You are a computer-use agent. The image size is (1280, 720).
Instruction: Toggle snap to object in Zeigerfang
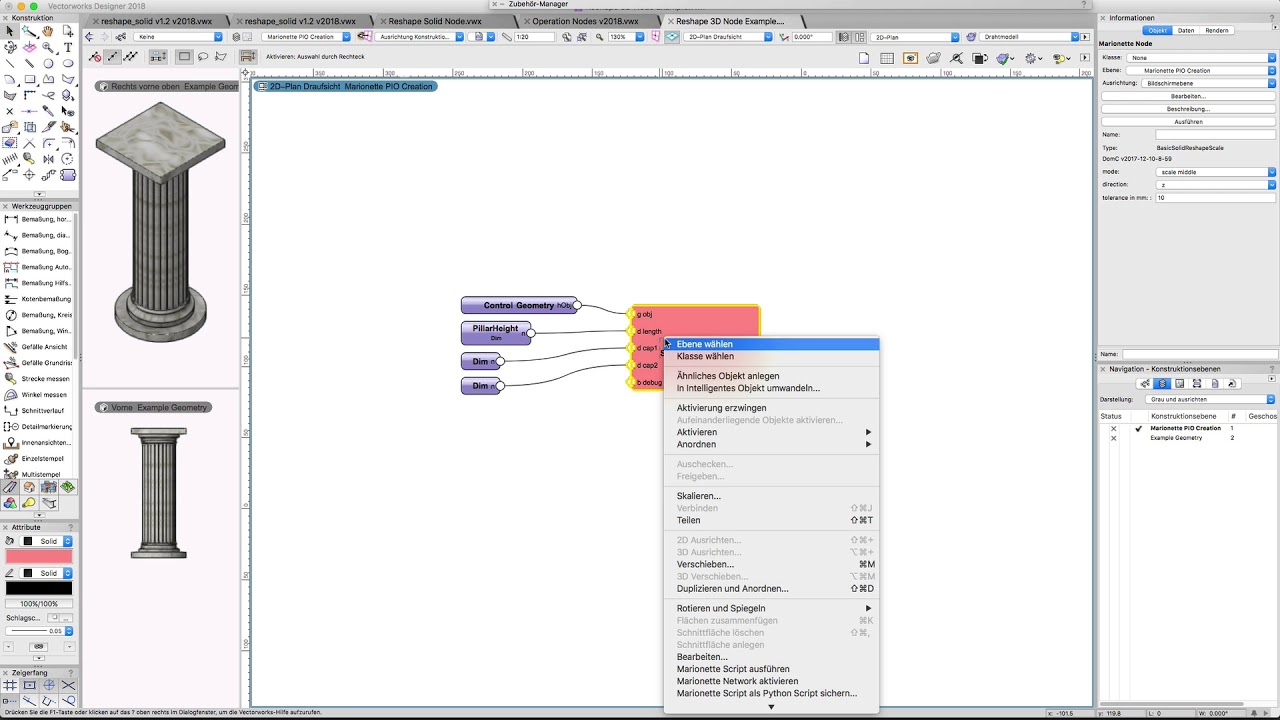click(29, 686)
